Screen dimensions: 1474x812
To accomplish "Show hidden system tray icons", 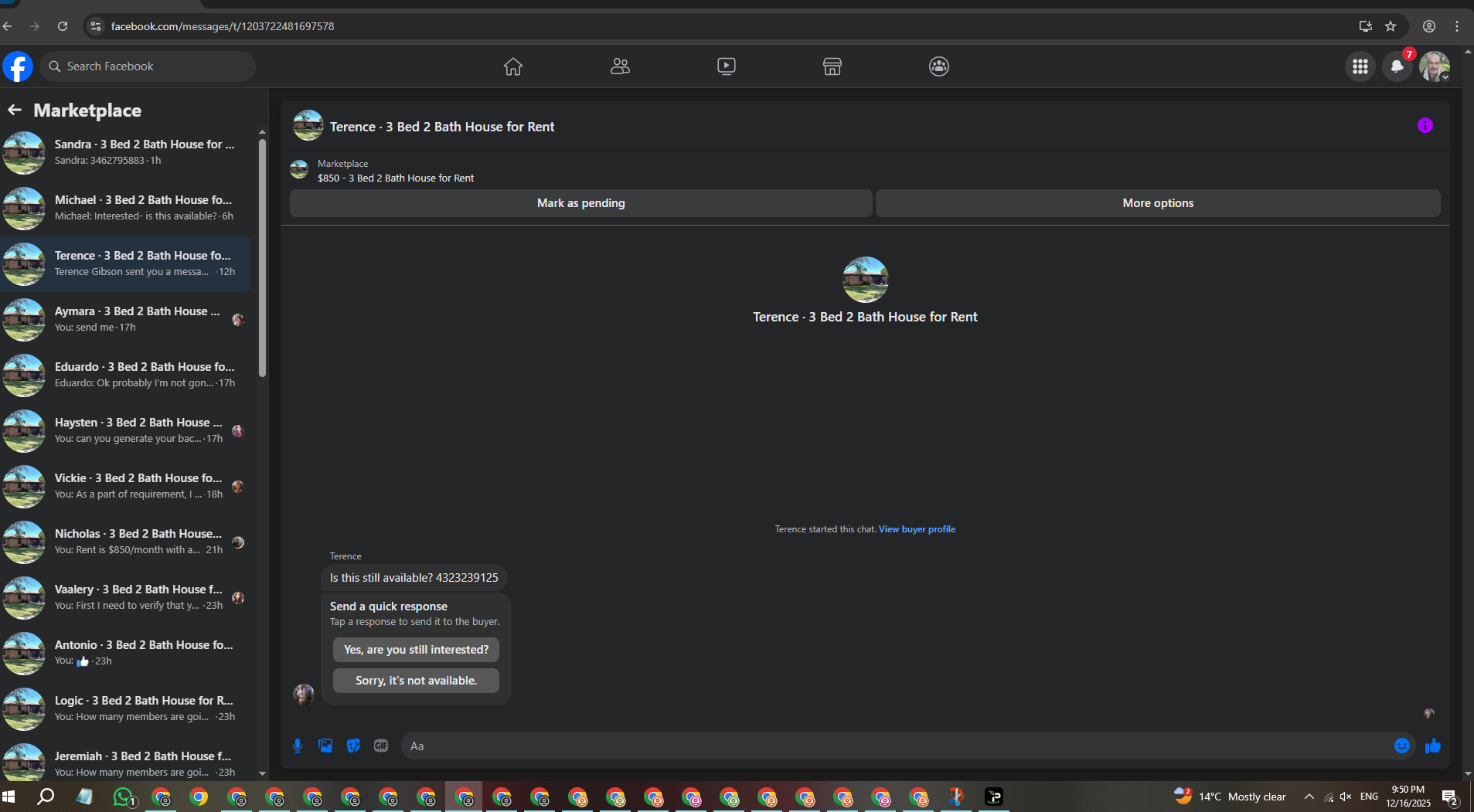I will [1309, 797].
